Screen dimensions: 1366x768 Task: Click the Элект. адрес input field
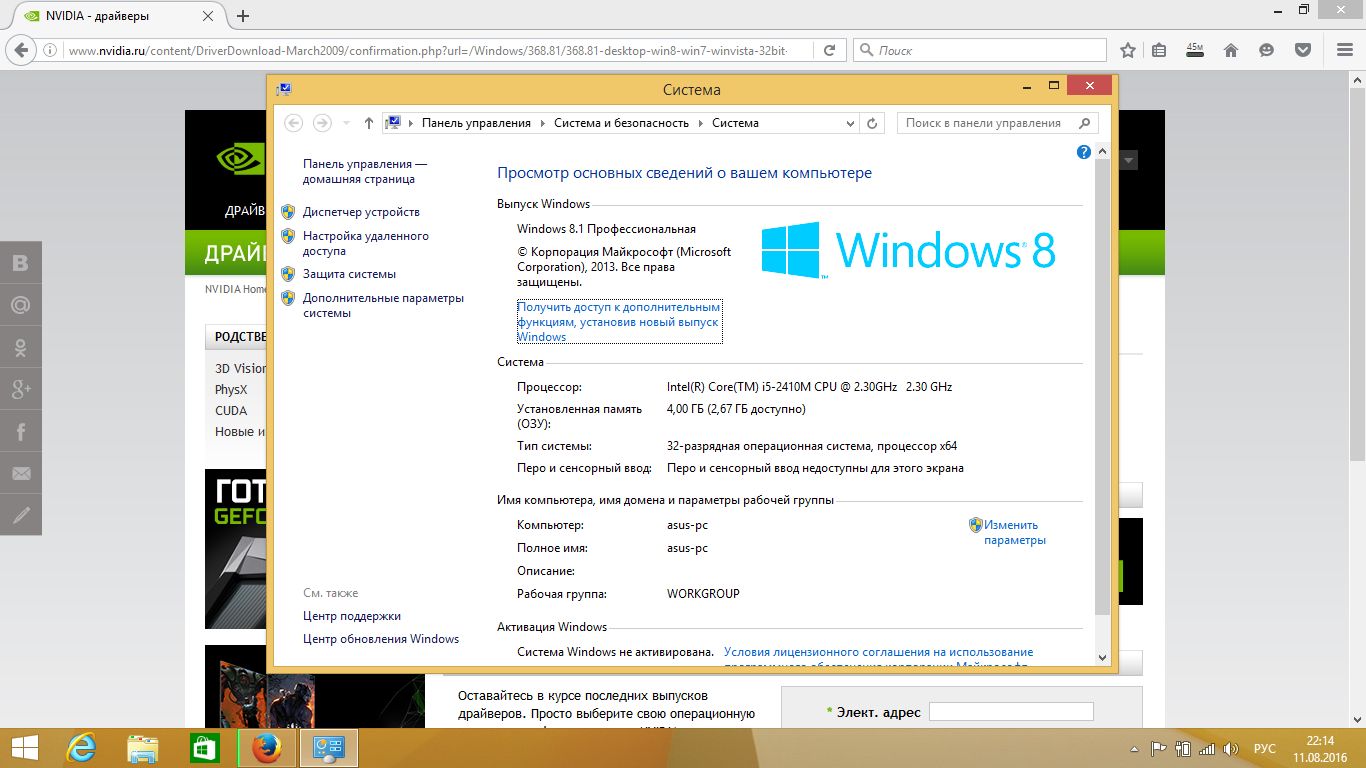[1011, 712]
